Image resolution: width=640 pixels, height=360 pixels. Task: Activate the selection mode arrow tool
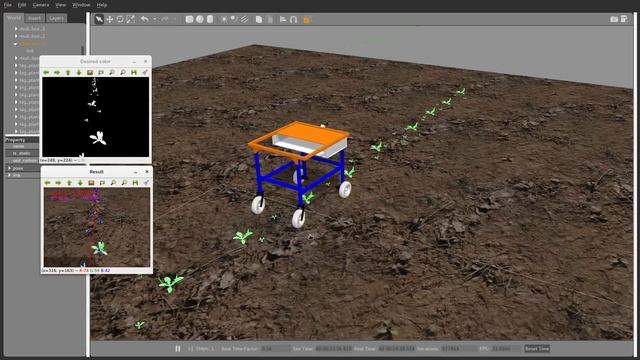(99, 19)
